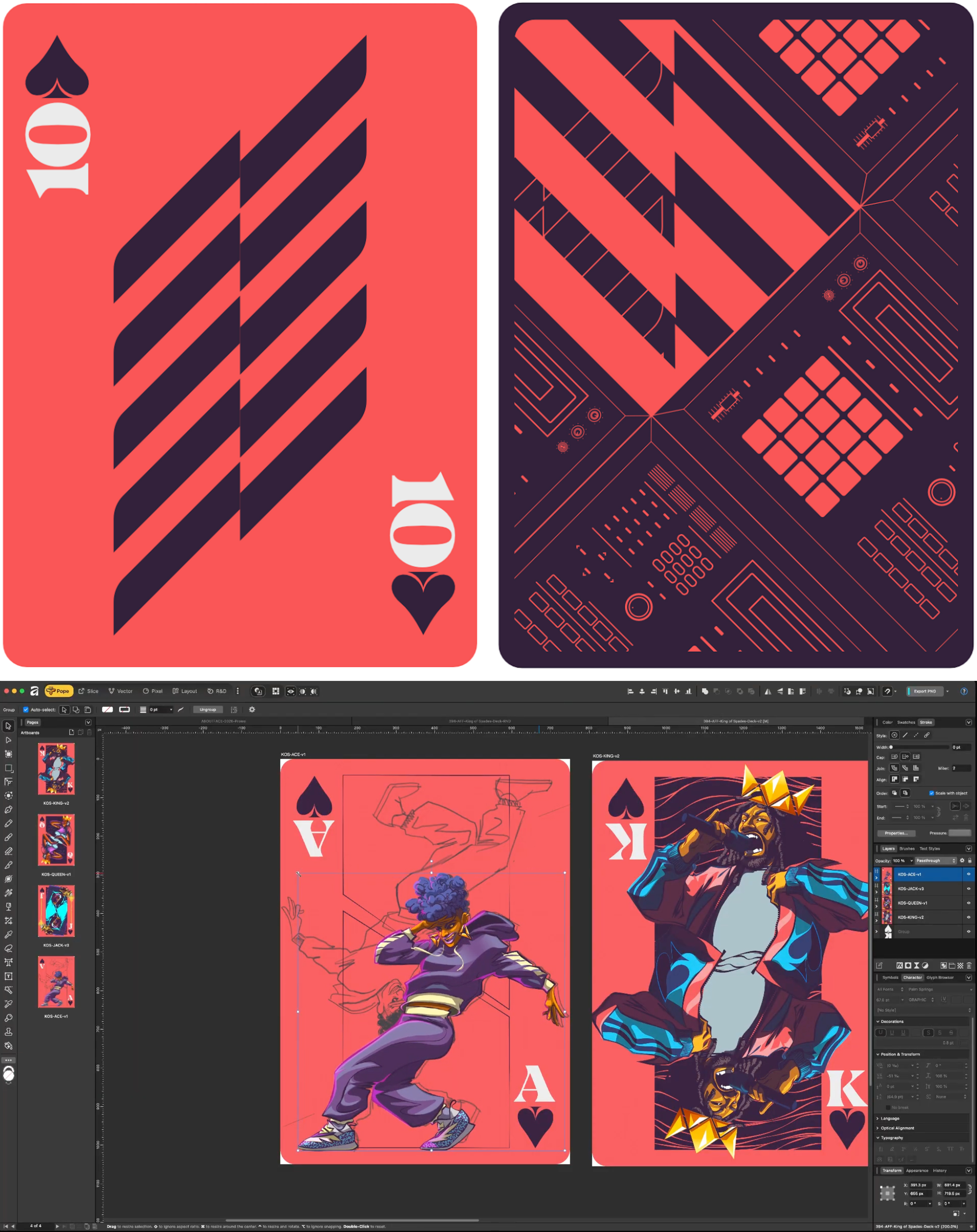
Task: Click the align bottom icon in top toolbar
Action: pyautogui.click(x=689, y=691)
